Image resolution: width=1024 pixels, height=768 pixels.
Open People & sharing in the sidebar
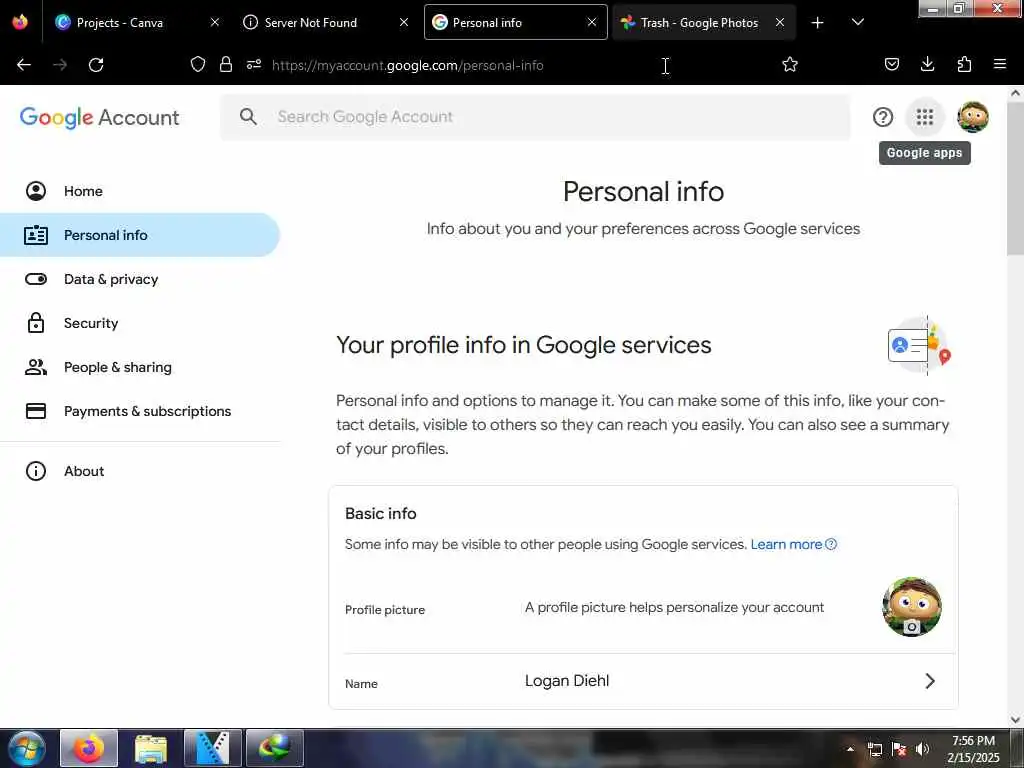click(140, 368)
